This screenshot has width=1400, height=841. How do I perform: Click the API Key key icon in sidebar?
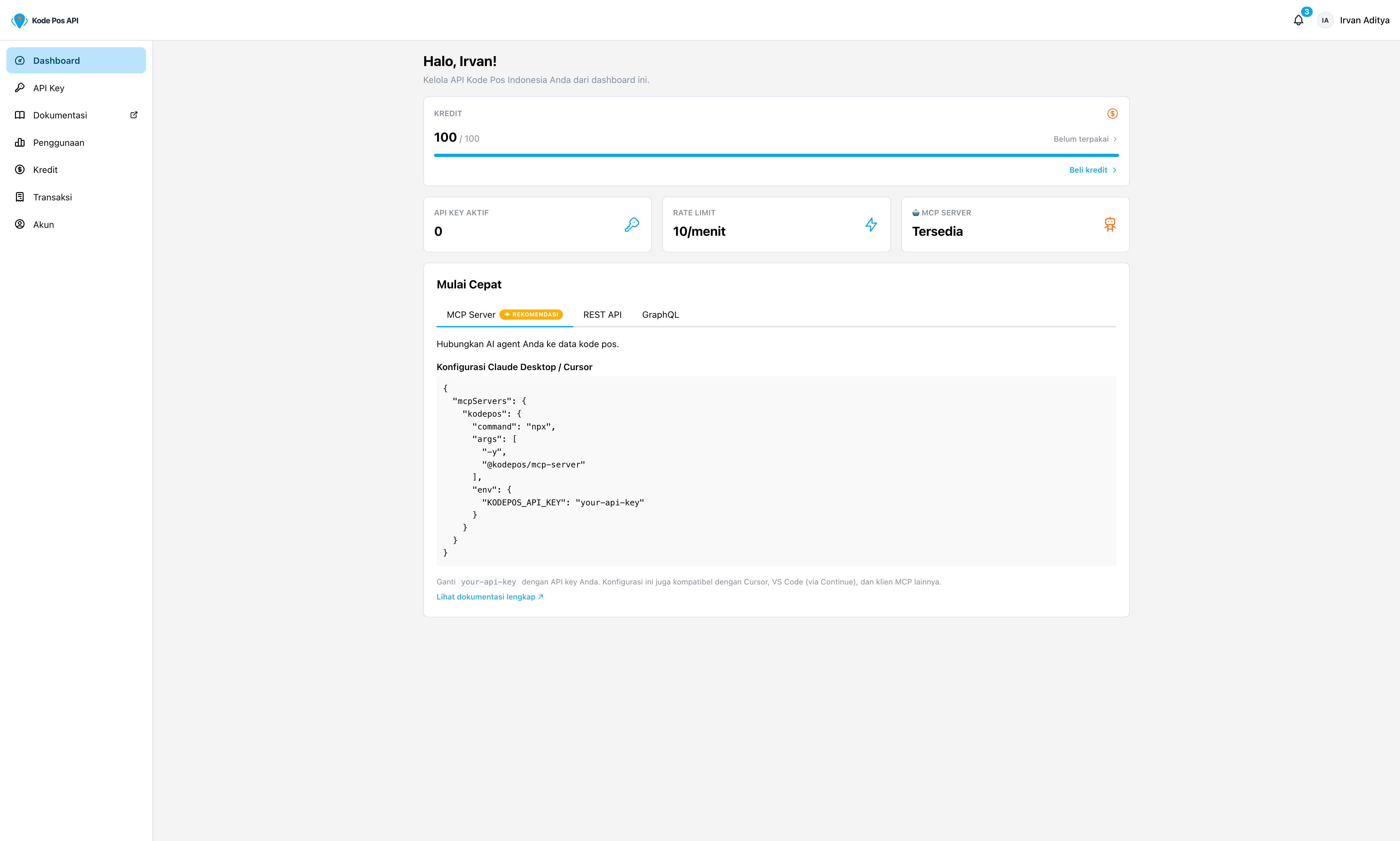(x=20, y=88)
